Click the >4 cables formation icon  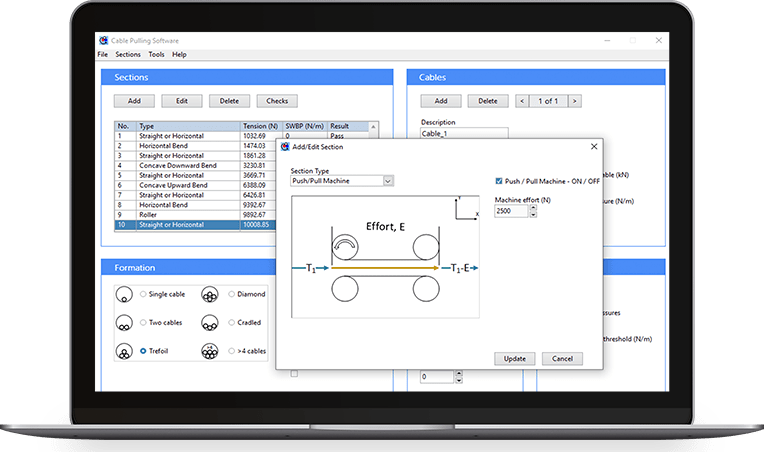coord(211,351)
